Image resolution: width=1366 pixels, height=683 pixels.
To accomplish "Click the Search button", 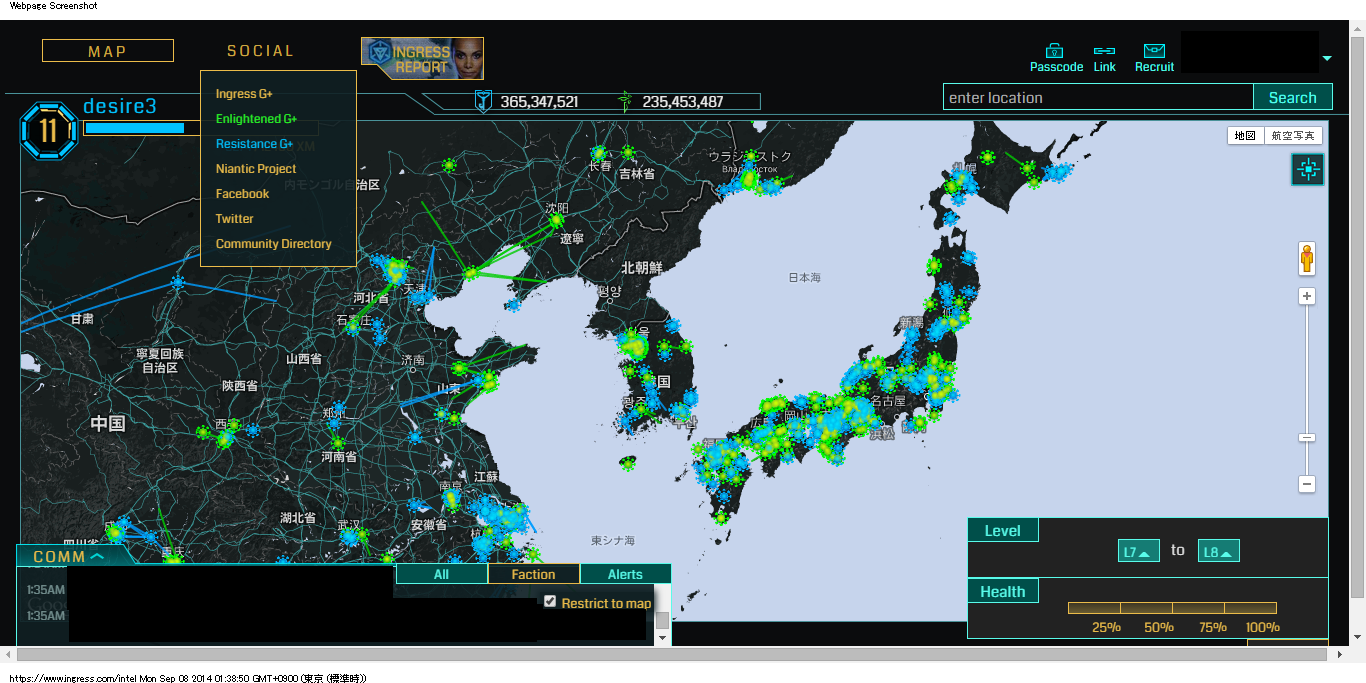I will pyautogui.click(x=1292, y=97).
